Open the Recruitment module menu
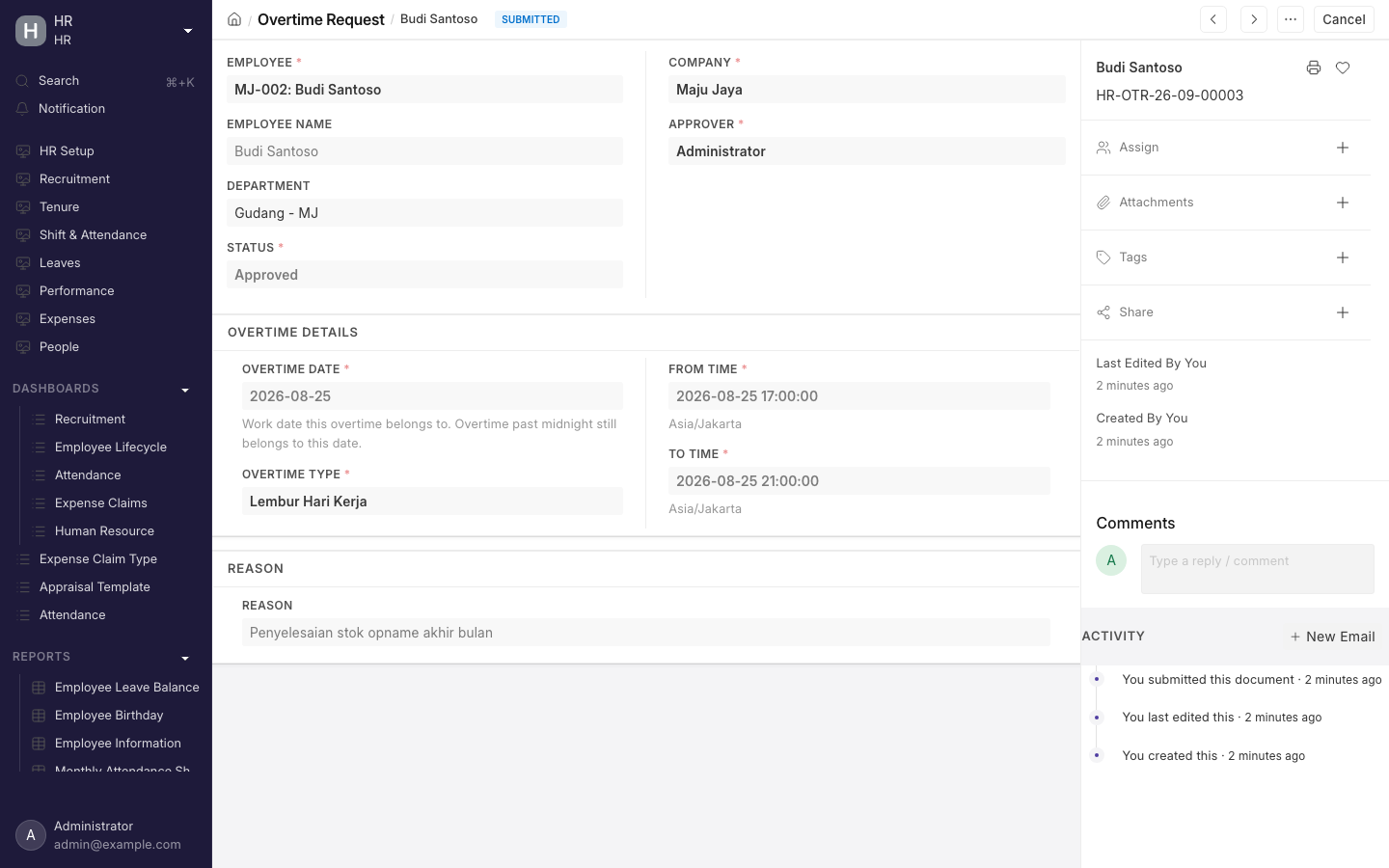Image resolution: width=1389 pixels, height=868 pixels. 106,179
